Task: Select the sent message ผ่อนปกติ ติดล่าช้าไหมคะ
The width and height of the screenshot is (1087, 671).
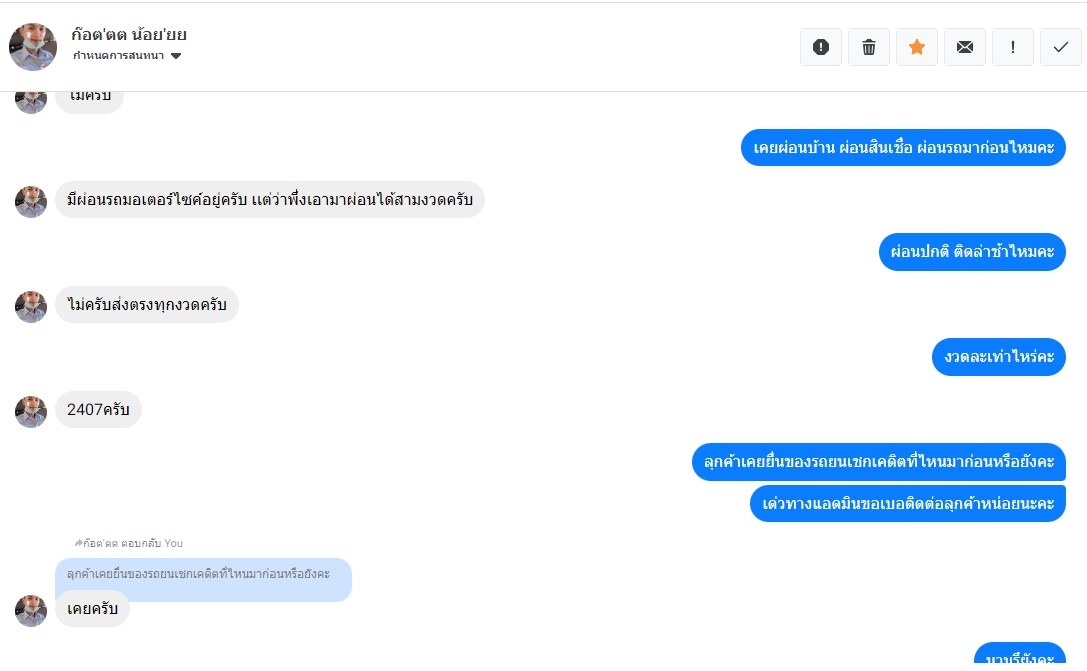Action: 972,252
